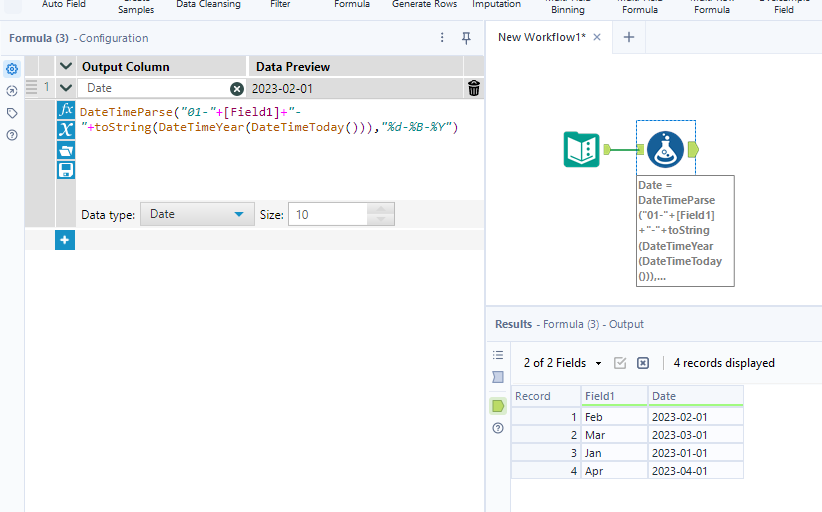Open the fx functions list icon
The width and height of the screenshot is (822, 512).
(x=66, y=110)
